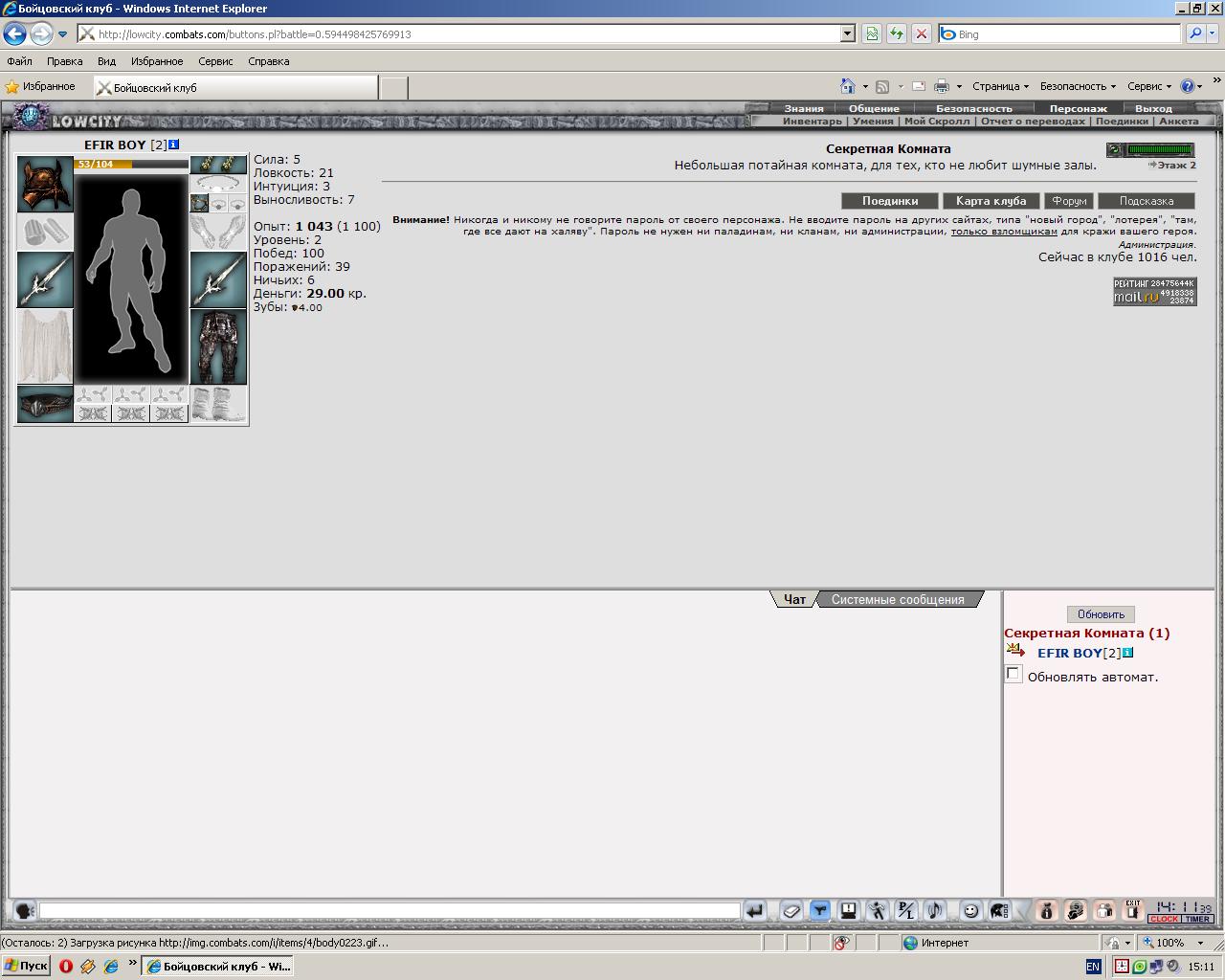Click the Opera icon in the taskbar
1225x980 pixels.
(x=65, y=966)
